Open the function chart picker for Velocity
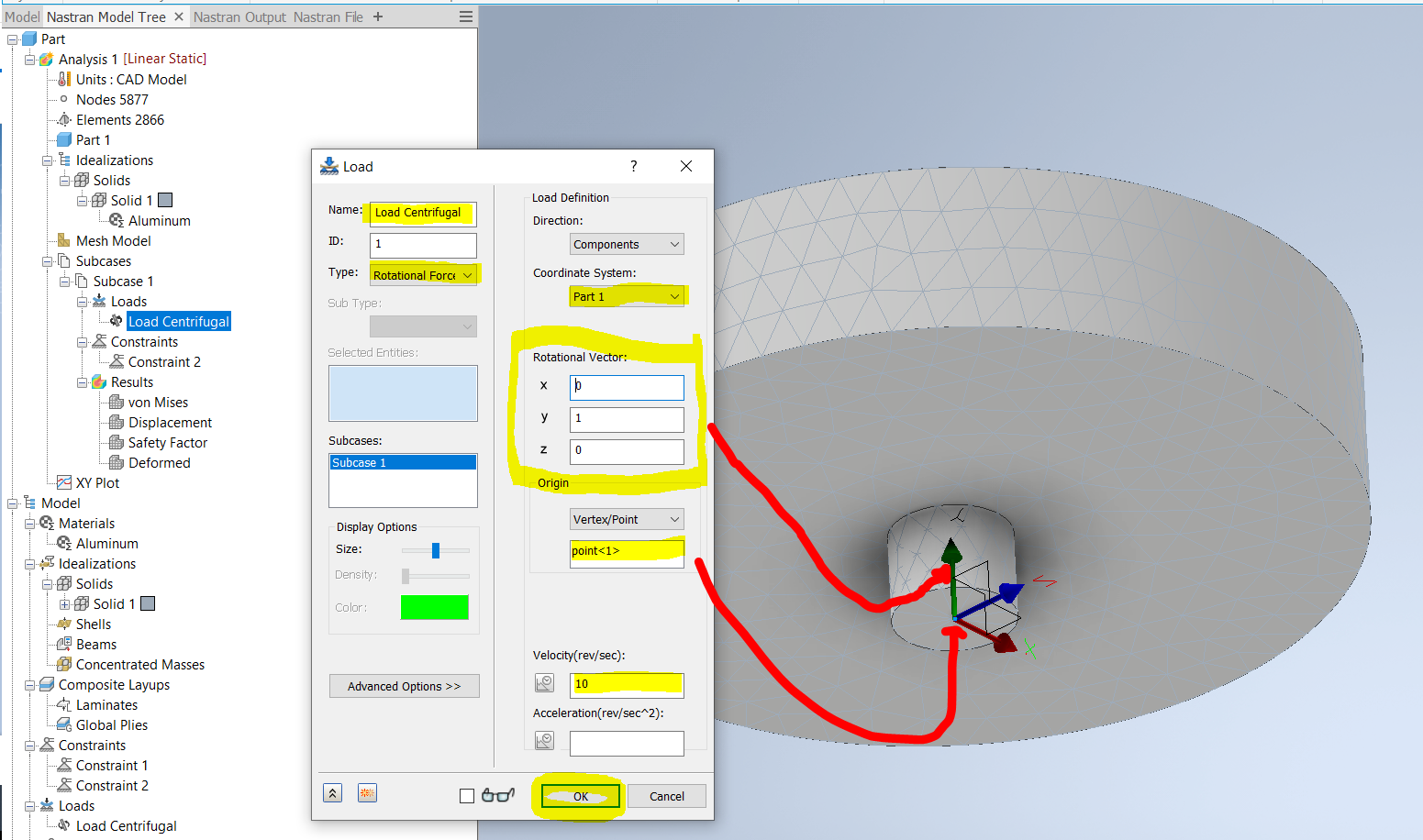 click(x=544, y=682)
